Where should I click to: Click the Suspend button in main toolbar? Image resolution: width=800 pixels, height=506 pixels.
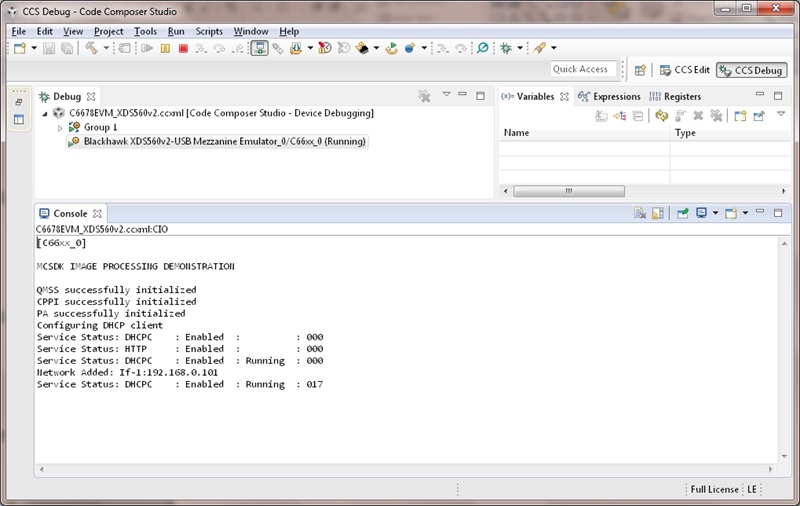(167, 48)
